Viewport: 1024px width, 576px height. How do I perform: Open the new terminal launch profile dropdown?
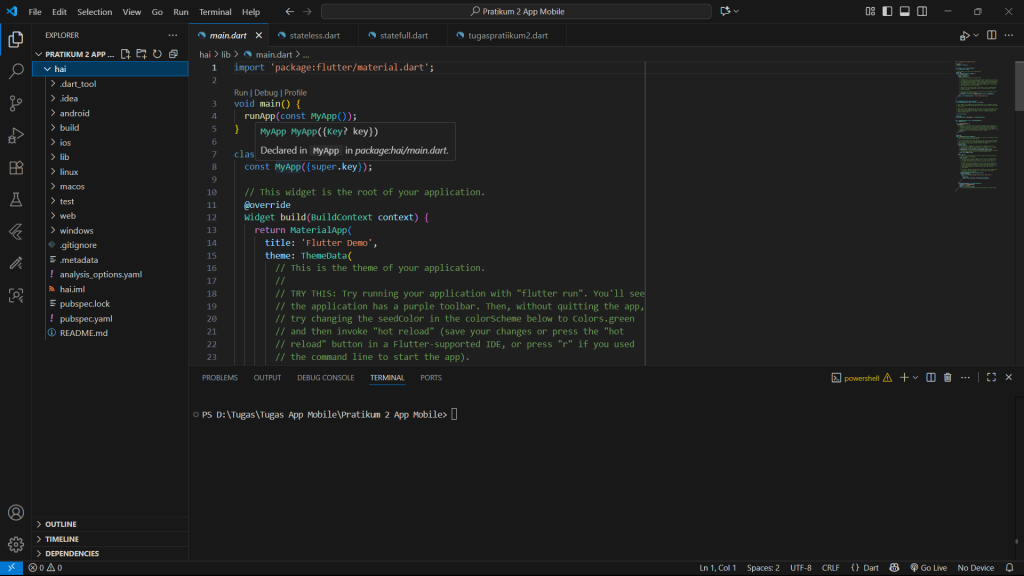click(915, 378)
